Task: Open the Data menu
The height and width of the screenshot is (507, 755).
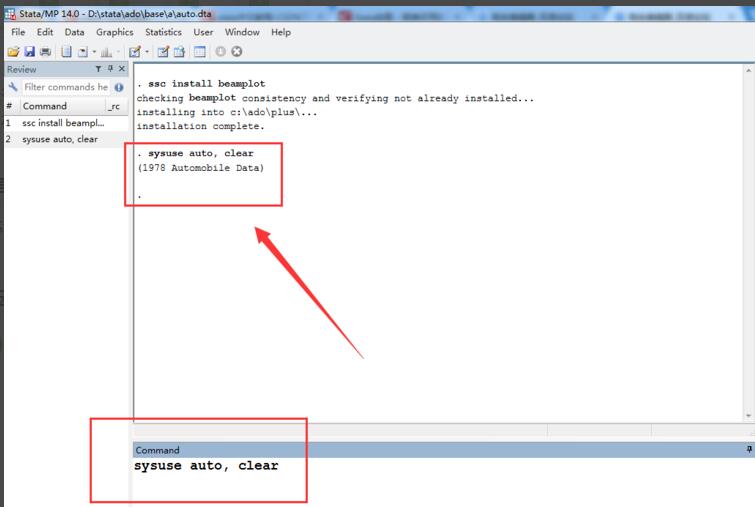Action: tap(74, 32)
